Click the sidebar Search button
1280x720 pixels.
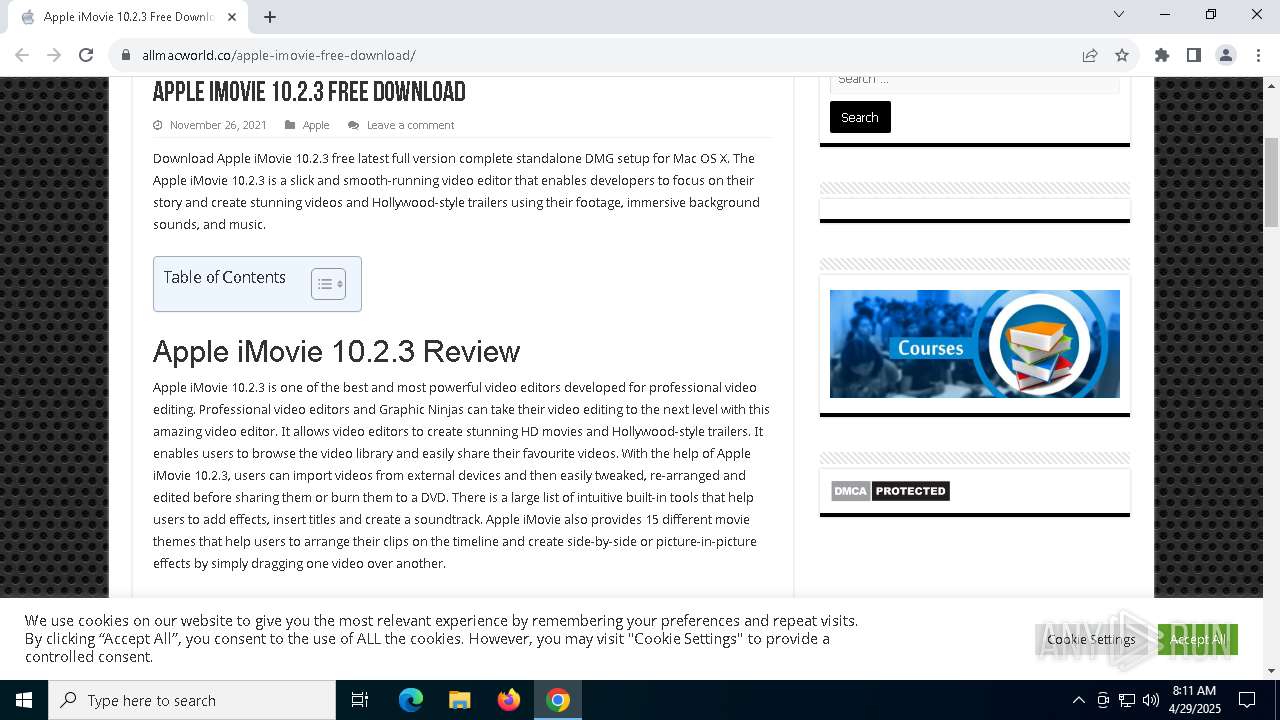click(x=860, y=117)
